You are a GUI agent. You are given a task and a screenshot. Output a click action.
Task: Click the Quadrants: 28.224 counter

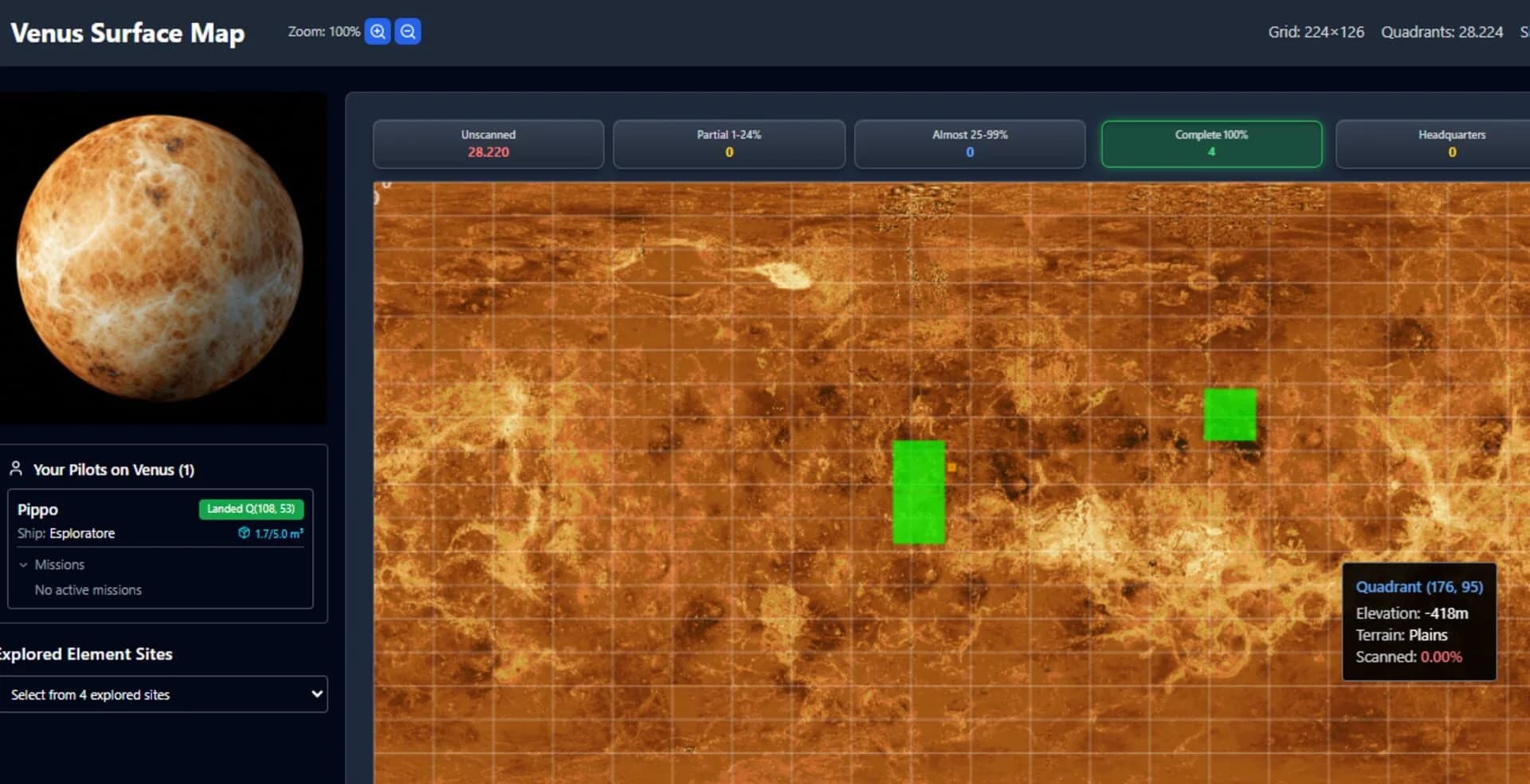tap(1442, 32)
